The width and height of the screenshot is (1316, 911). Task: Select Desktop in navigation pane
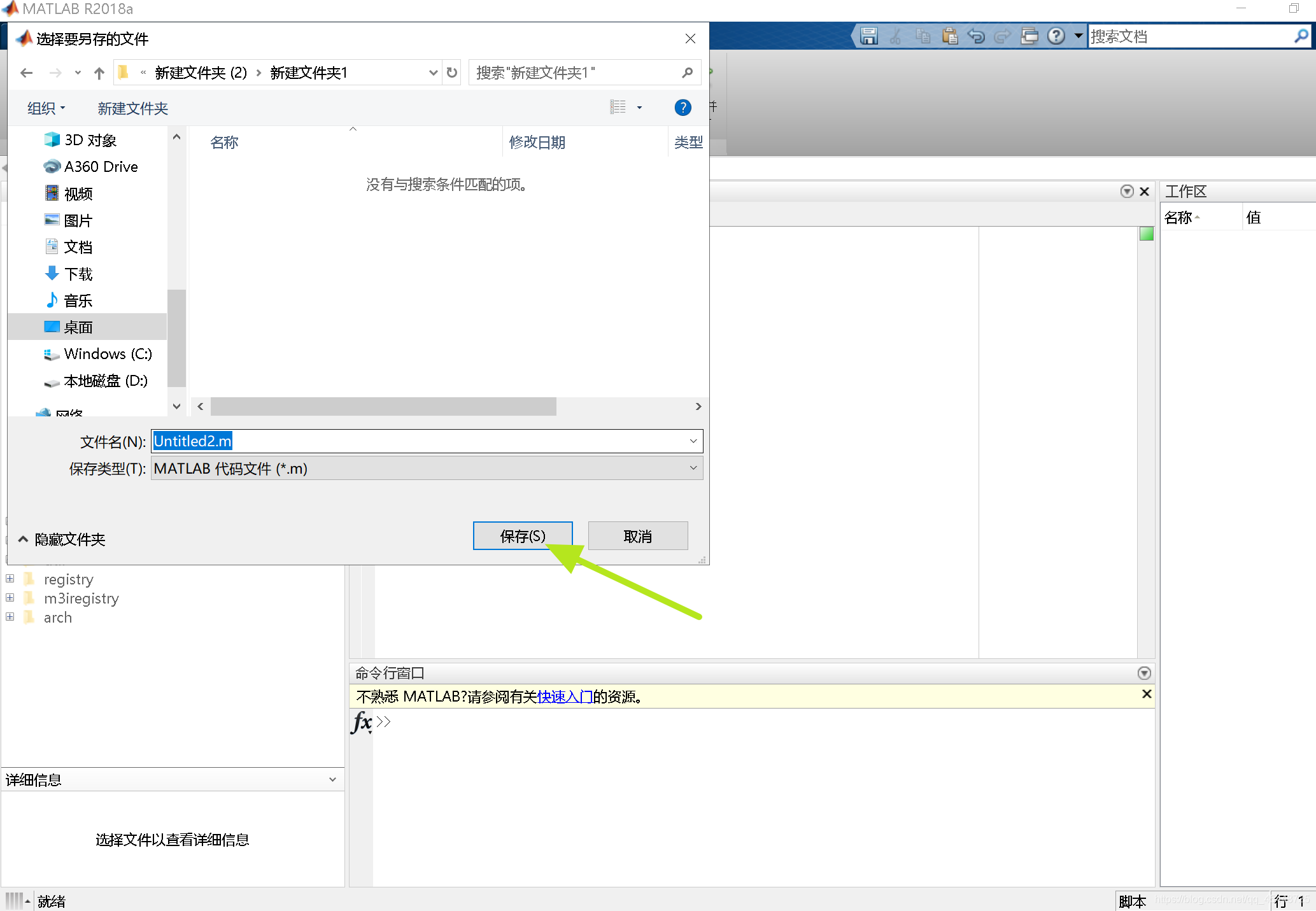tap(78, 327)
